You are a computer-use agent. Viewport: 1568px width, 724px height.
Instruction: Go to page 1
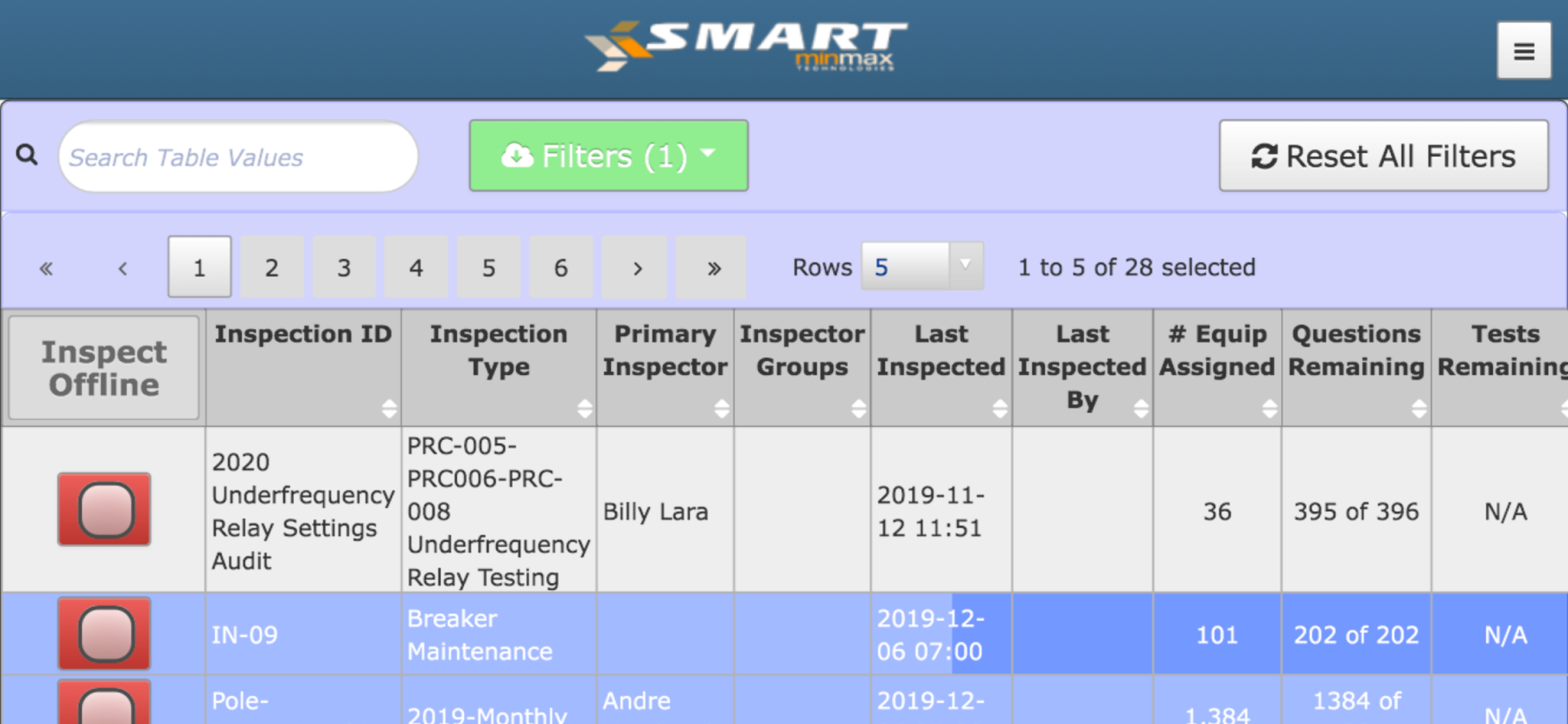(x=199, y=267)
